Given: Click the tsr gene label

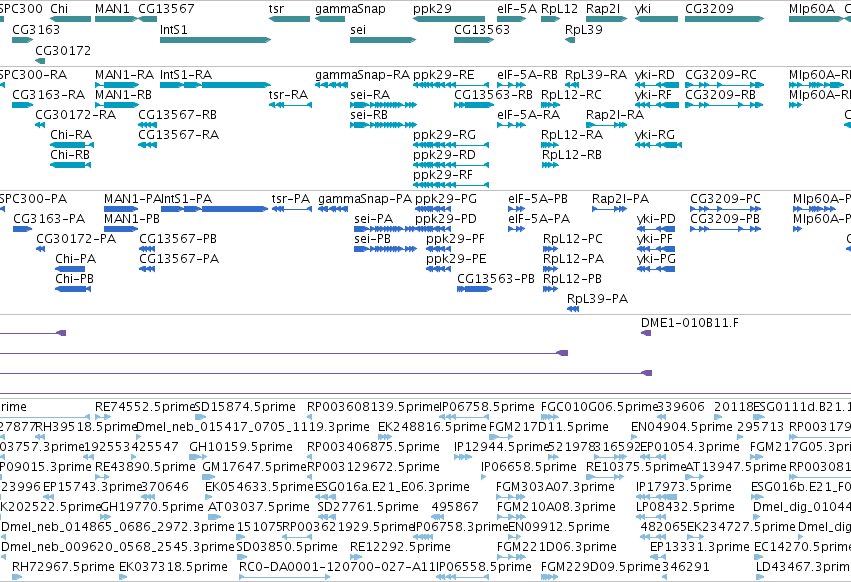Looking at the screenshot, I should coord(276,9).
